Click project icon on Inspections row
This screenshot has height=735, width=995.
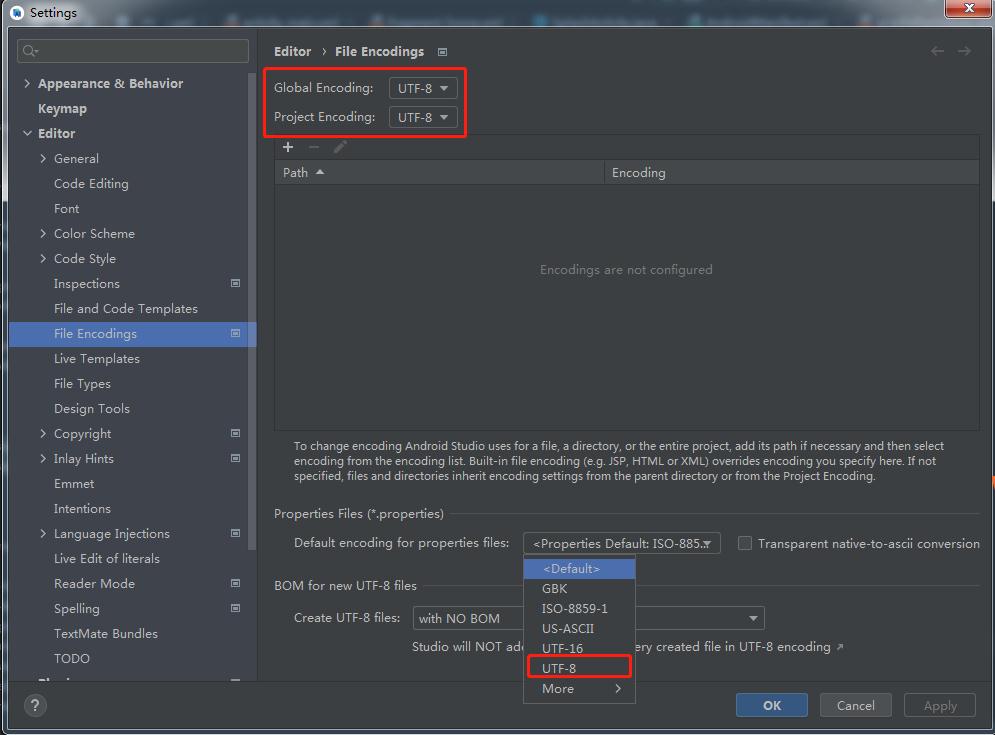tap(235, 283)
